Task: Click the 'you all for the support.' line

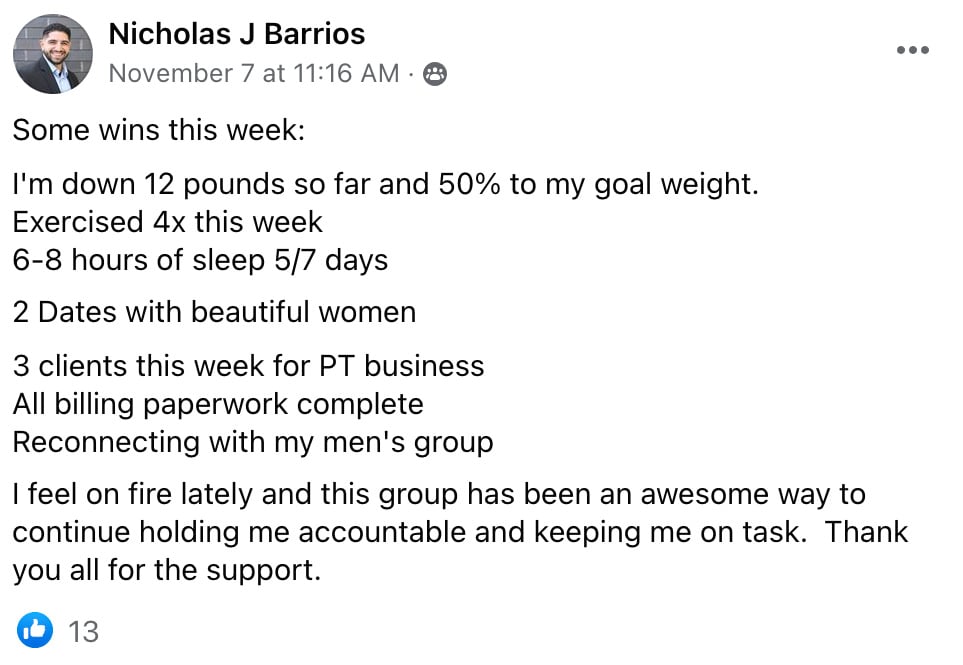Action: (x=166, y=570)
